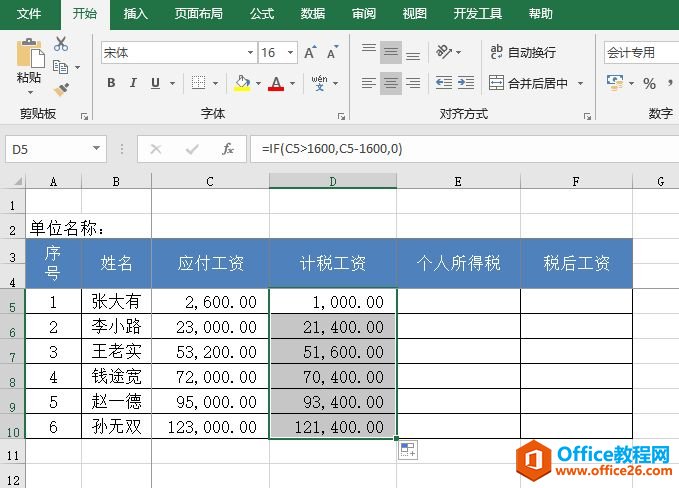Viewport: 679px width, 488px height.
Task: Toggle Bold formatting
Action: pos(110,83)
